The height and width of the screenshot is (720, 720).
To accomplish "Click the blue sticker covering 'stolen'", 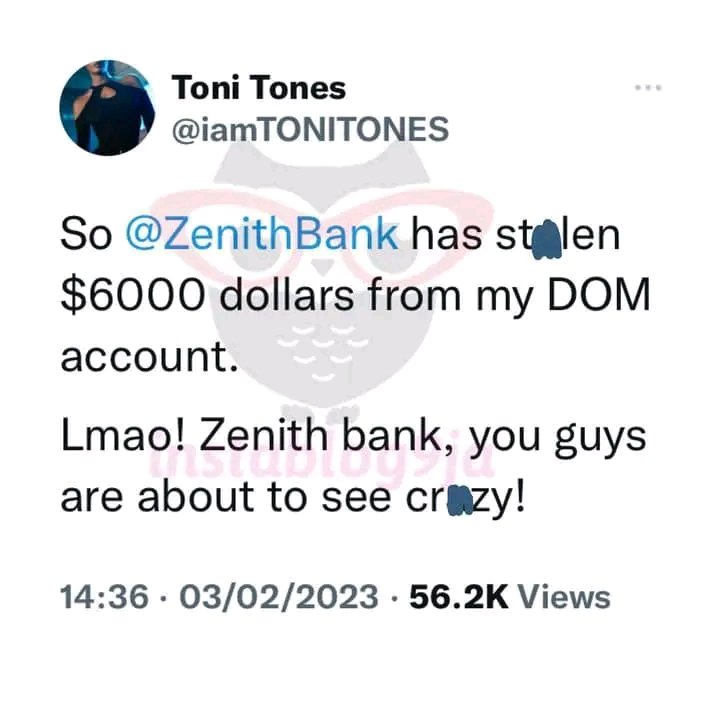I will (x=546, y=239).
